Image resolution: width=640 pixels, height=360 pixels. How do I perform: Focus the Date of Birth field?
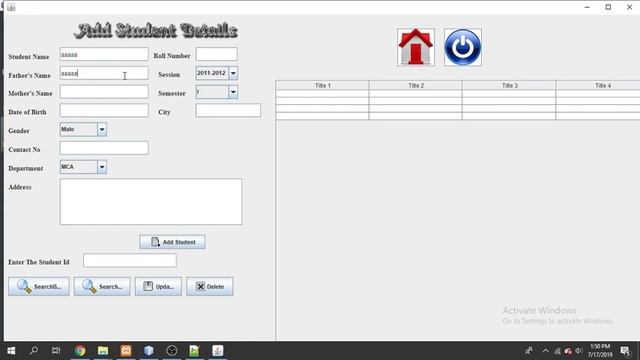click(x=104, y=111)
